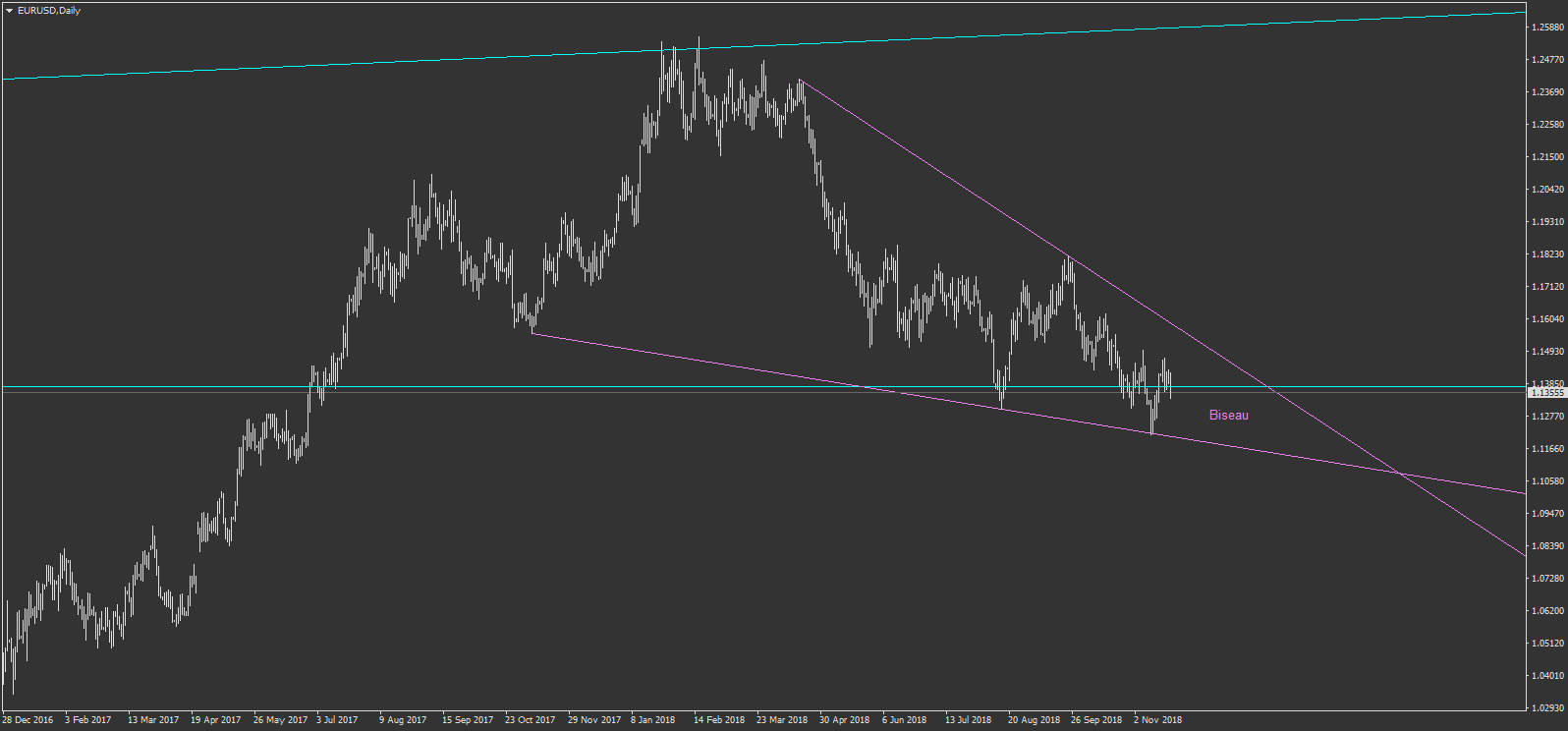Screen dimensions: 1568x731
Task: Click the "1.08390" price axis label
Action: click(x=1547, y=546)
